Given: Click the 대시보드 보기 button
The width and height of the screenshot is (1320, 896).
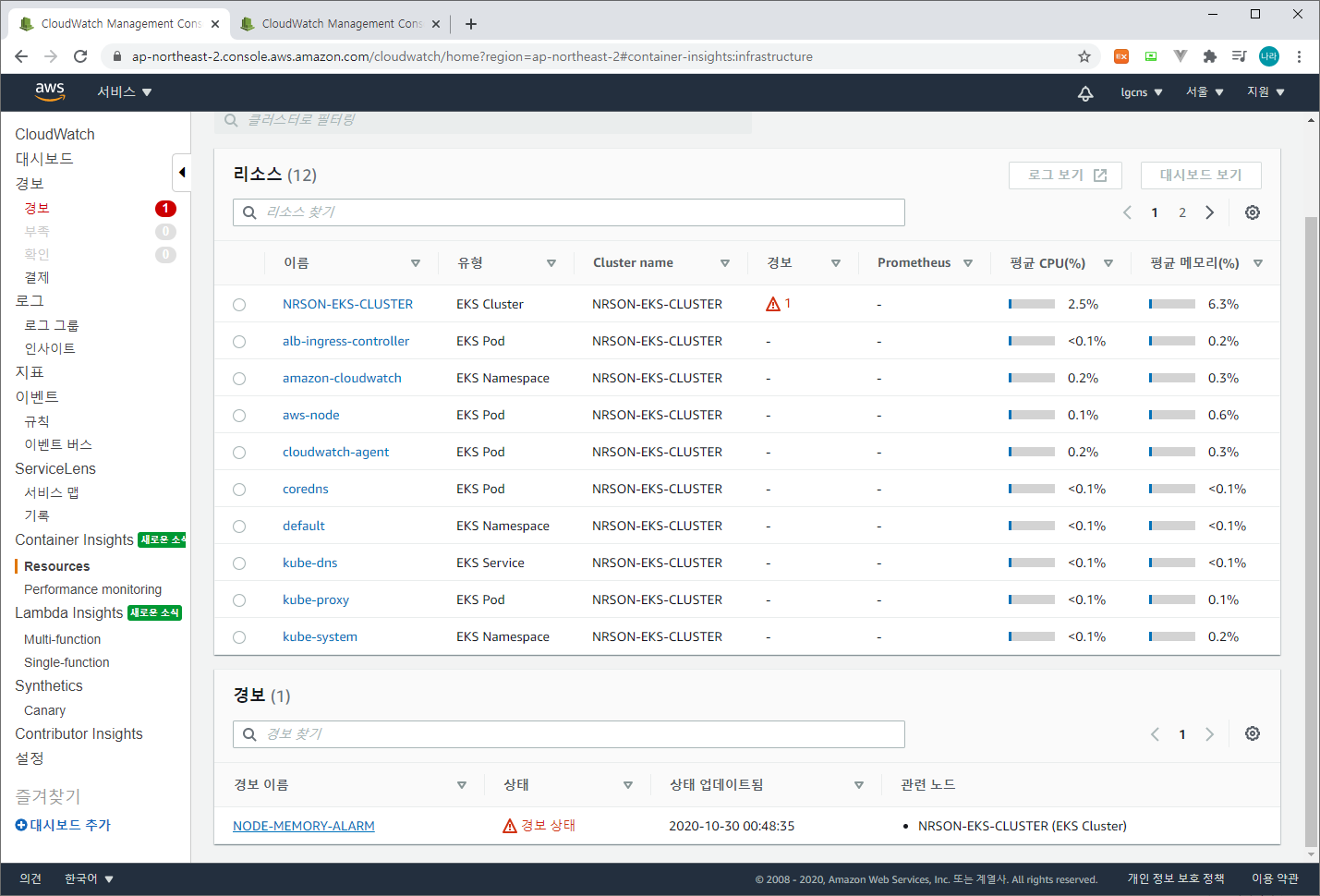Looking at the screenshot, I should (1201, 176).
